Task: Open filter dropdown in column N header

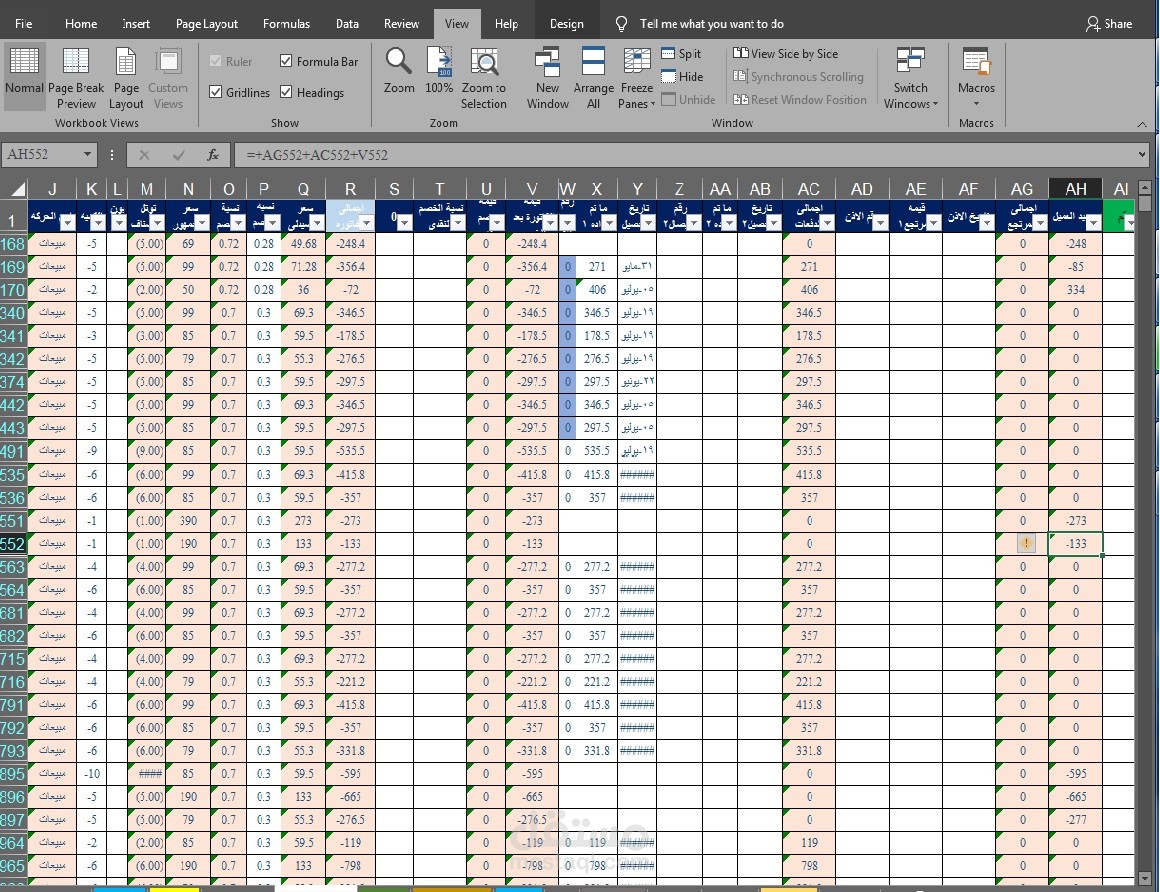Action: (x=201, y=223)
